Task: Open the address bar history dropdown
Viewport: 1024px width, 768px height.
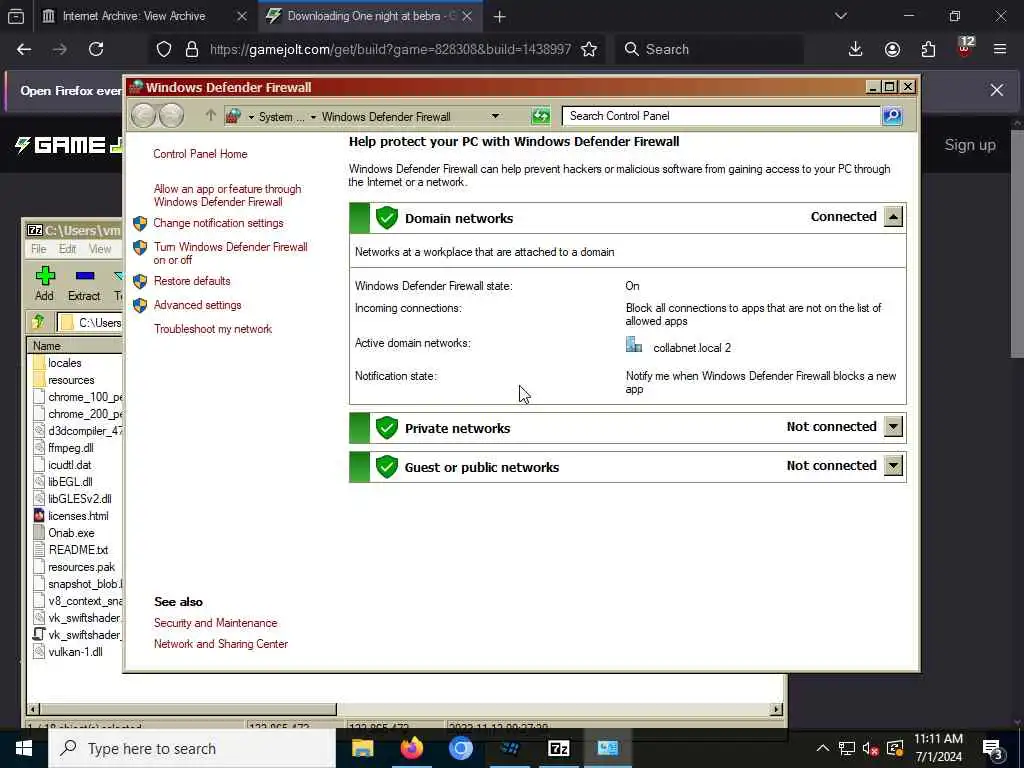Action: 496,116
